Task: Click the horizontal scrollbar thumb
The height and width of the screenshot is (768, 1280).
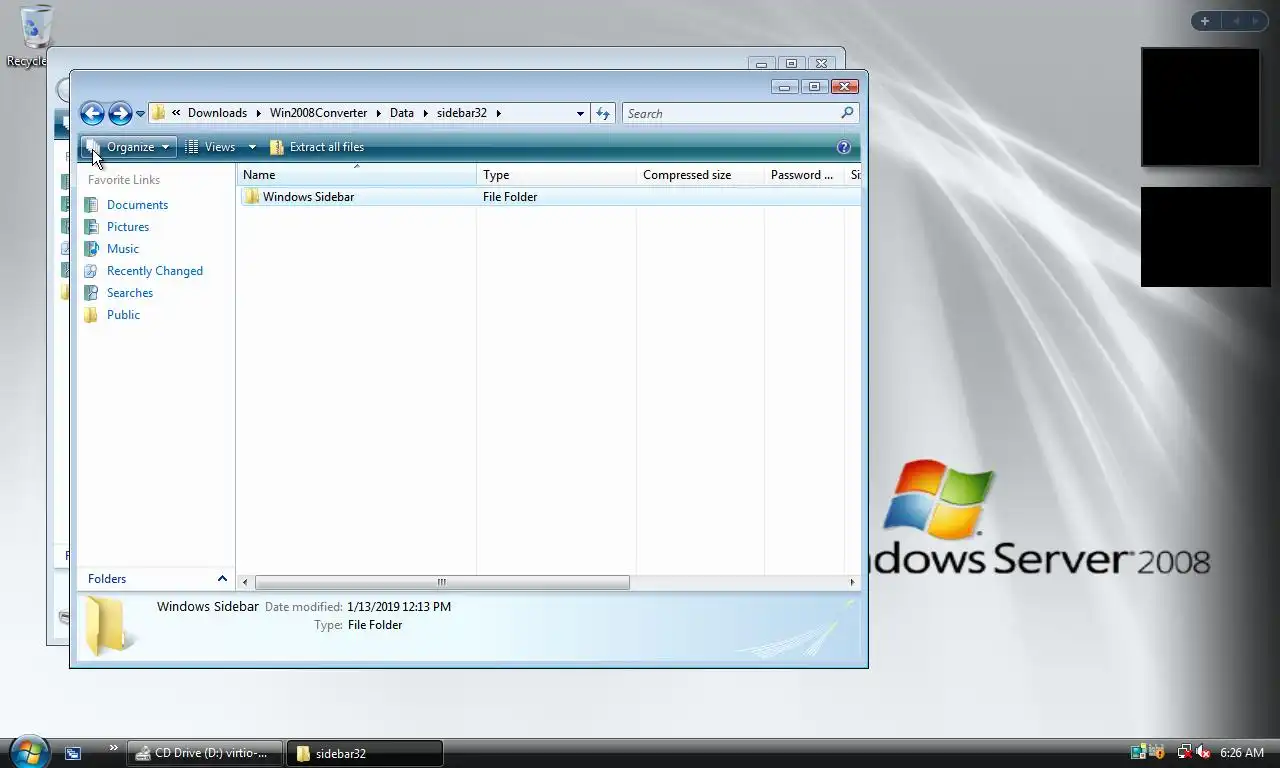Action: pyautogui.click(x=442, y=582)
